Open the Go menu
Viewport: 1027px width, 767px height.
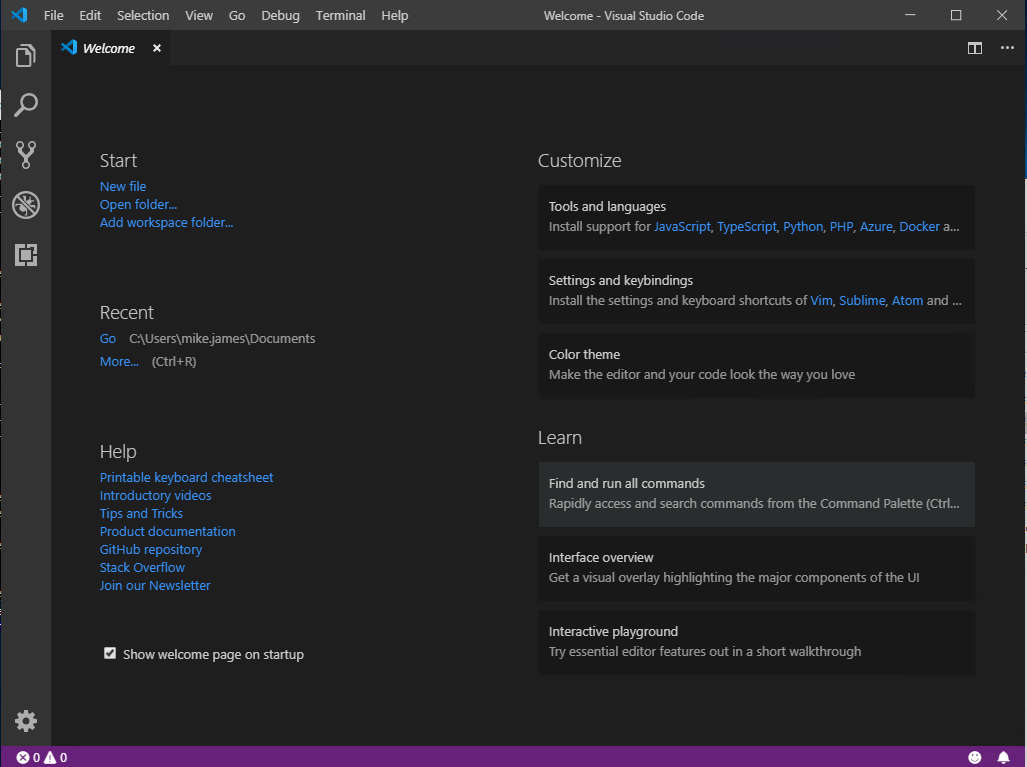coord(236,15)
